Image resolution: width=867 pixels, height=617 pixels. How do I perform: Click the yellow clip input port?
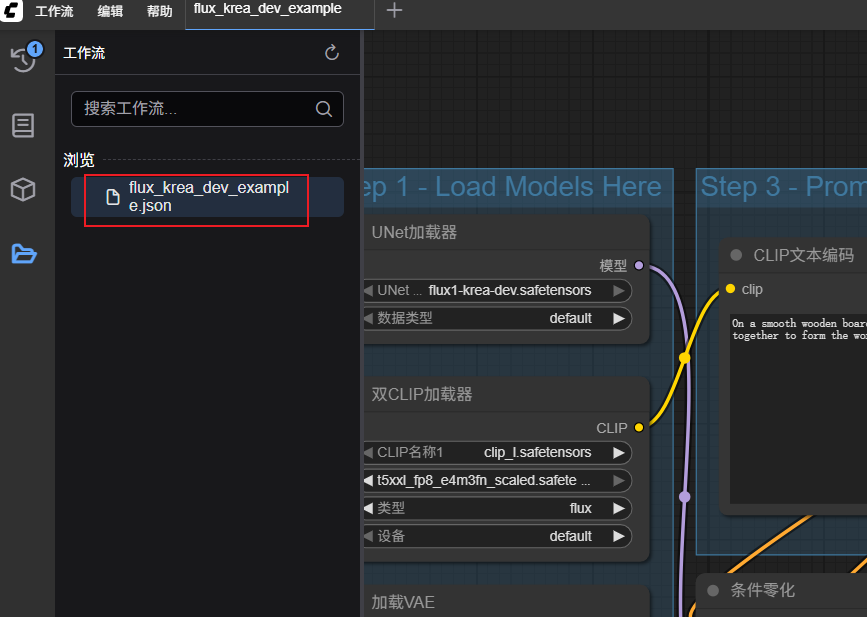coord(731,289)
